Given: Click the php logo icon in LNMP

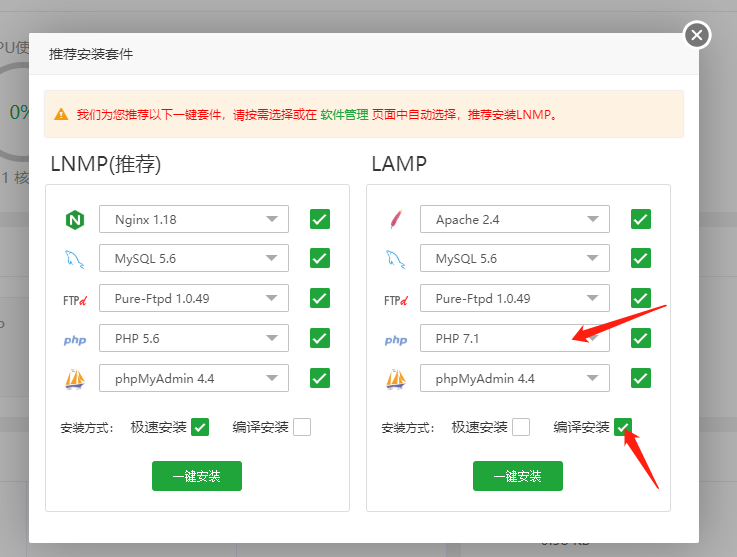Looking at the screenshot, I should point(75,340).
